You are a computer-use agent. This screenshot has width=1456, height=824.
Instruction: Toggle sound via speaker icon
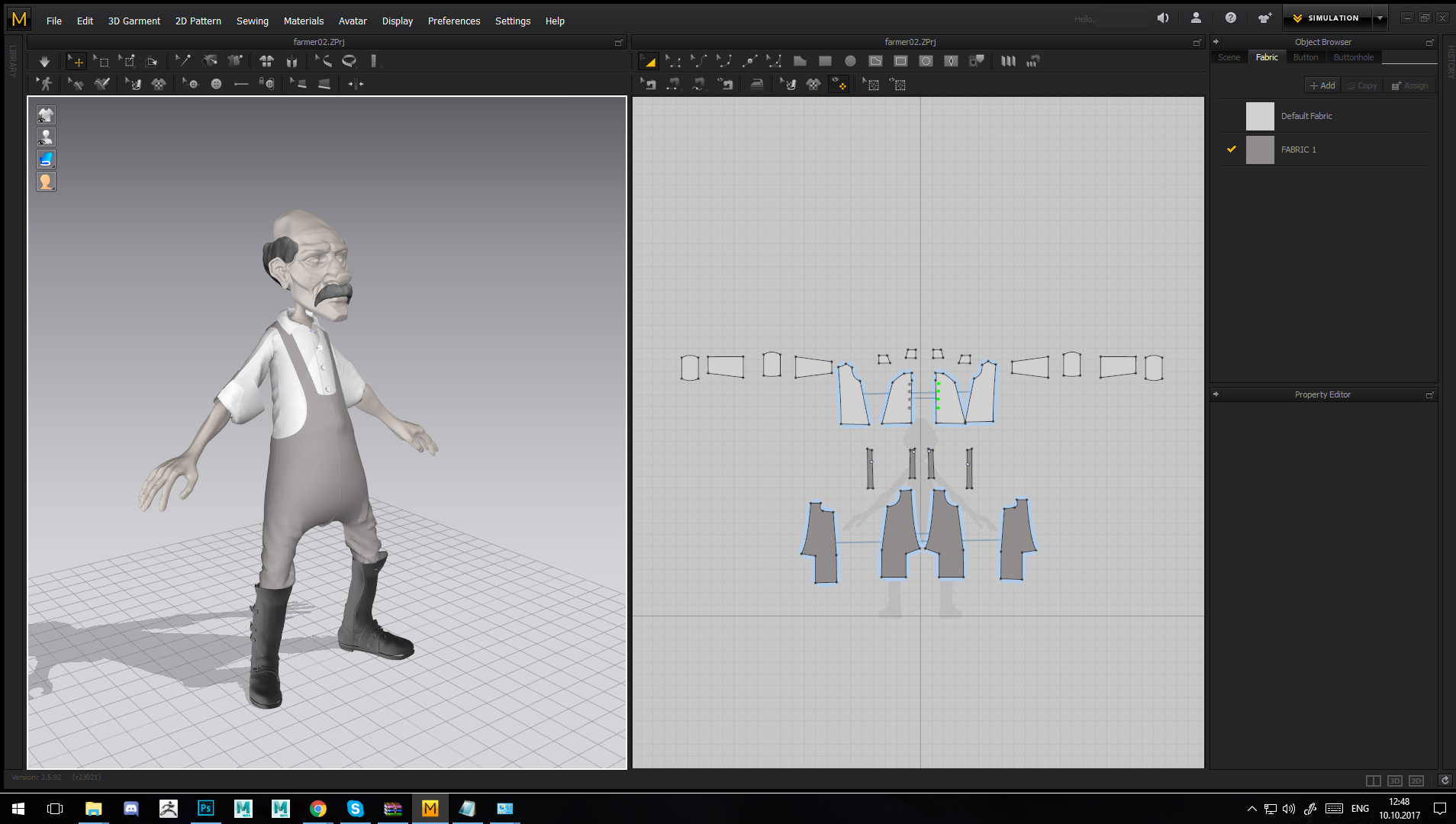pos(1162,18)
